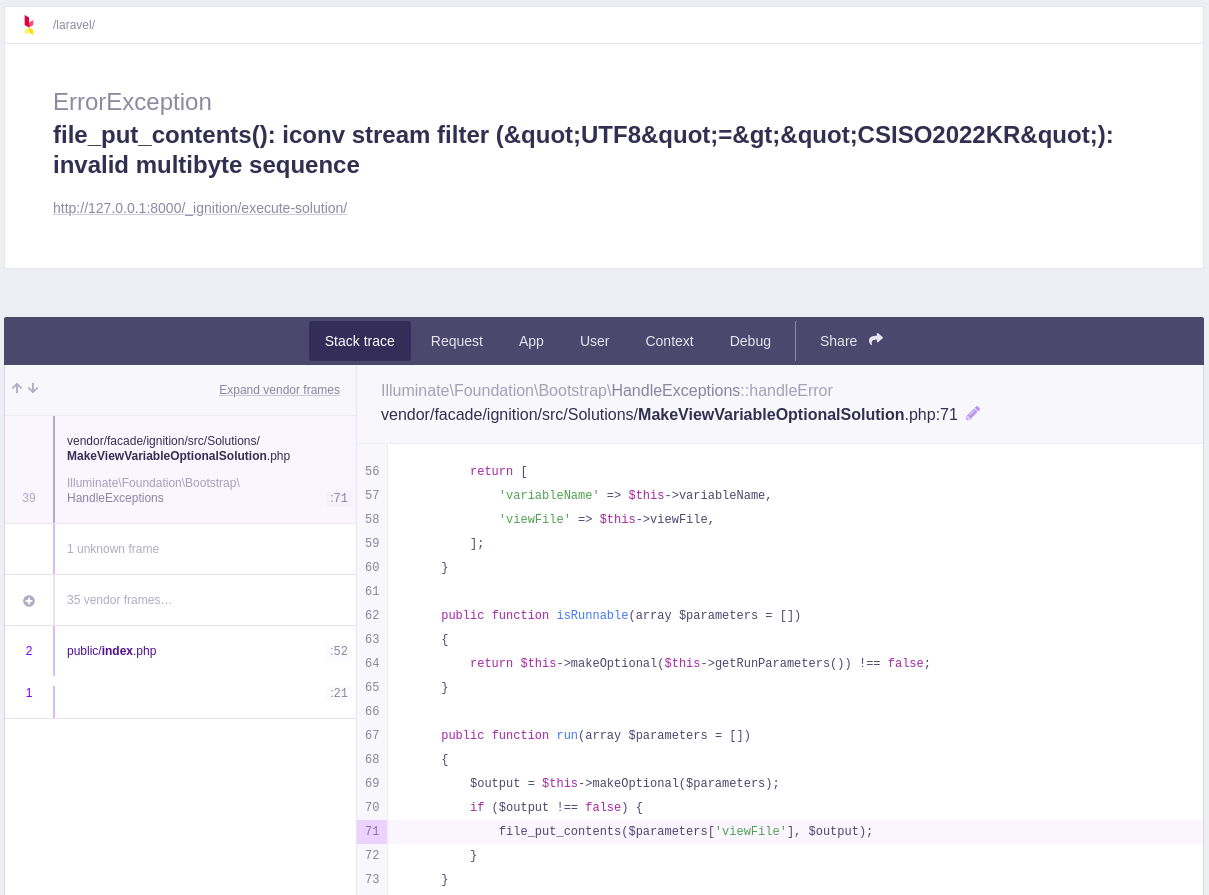Click the return makeOptional getRunParameters line
The image size is (1209, 895).
700,664
